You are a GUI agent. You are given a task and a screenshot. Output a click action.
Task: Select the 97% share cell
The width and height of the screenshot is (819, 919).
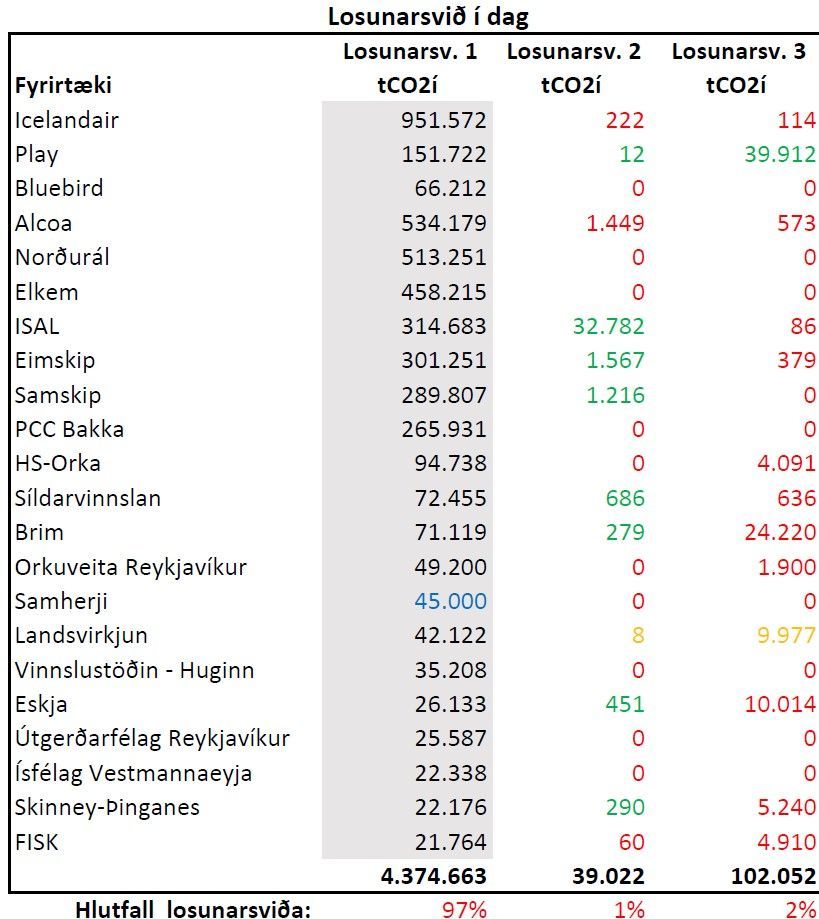click(x=464, y=909)
